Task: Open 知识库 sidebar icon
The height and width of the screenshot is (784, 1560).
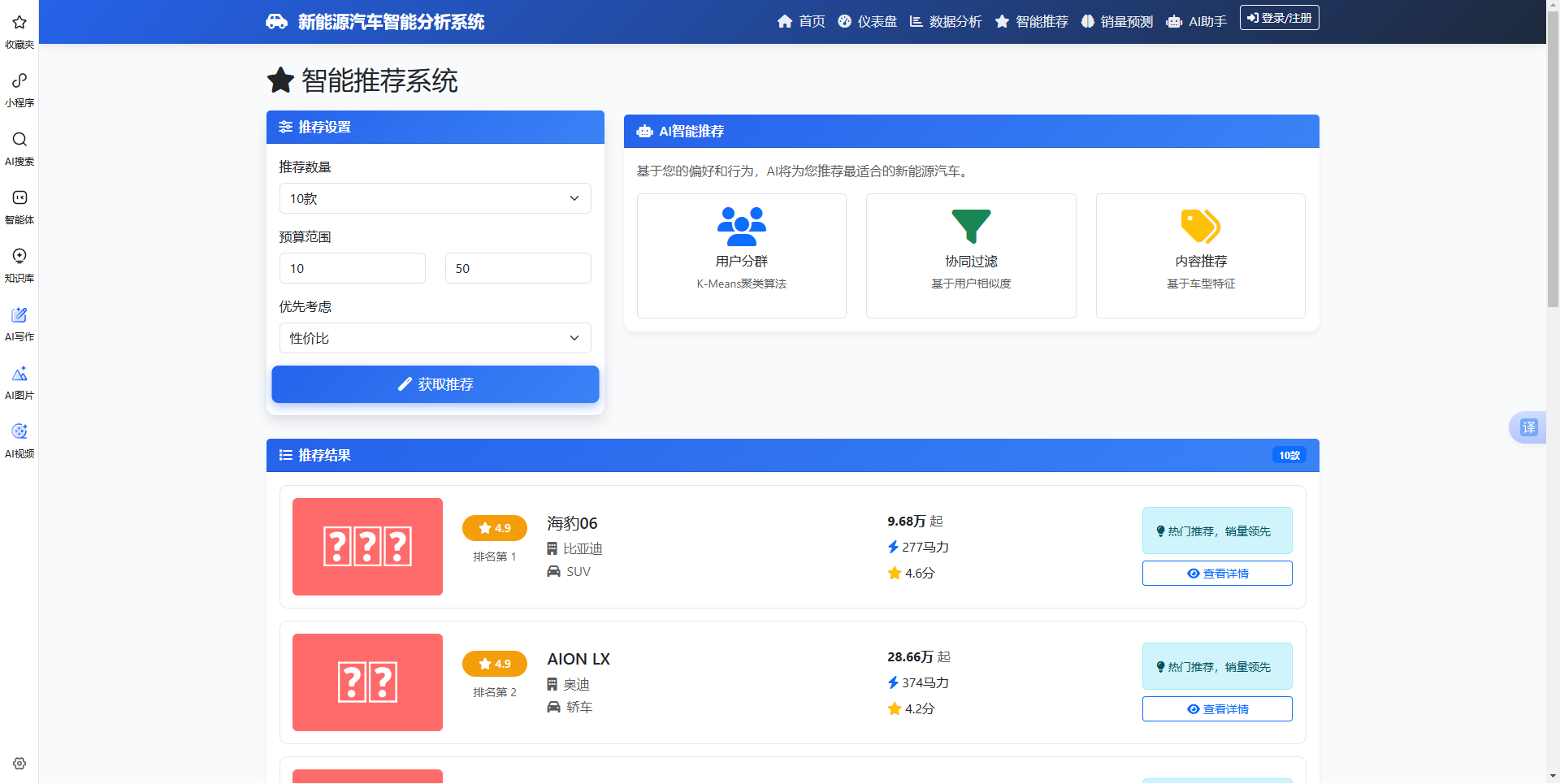Action: pos(19,256)
